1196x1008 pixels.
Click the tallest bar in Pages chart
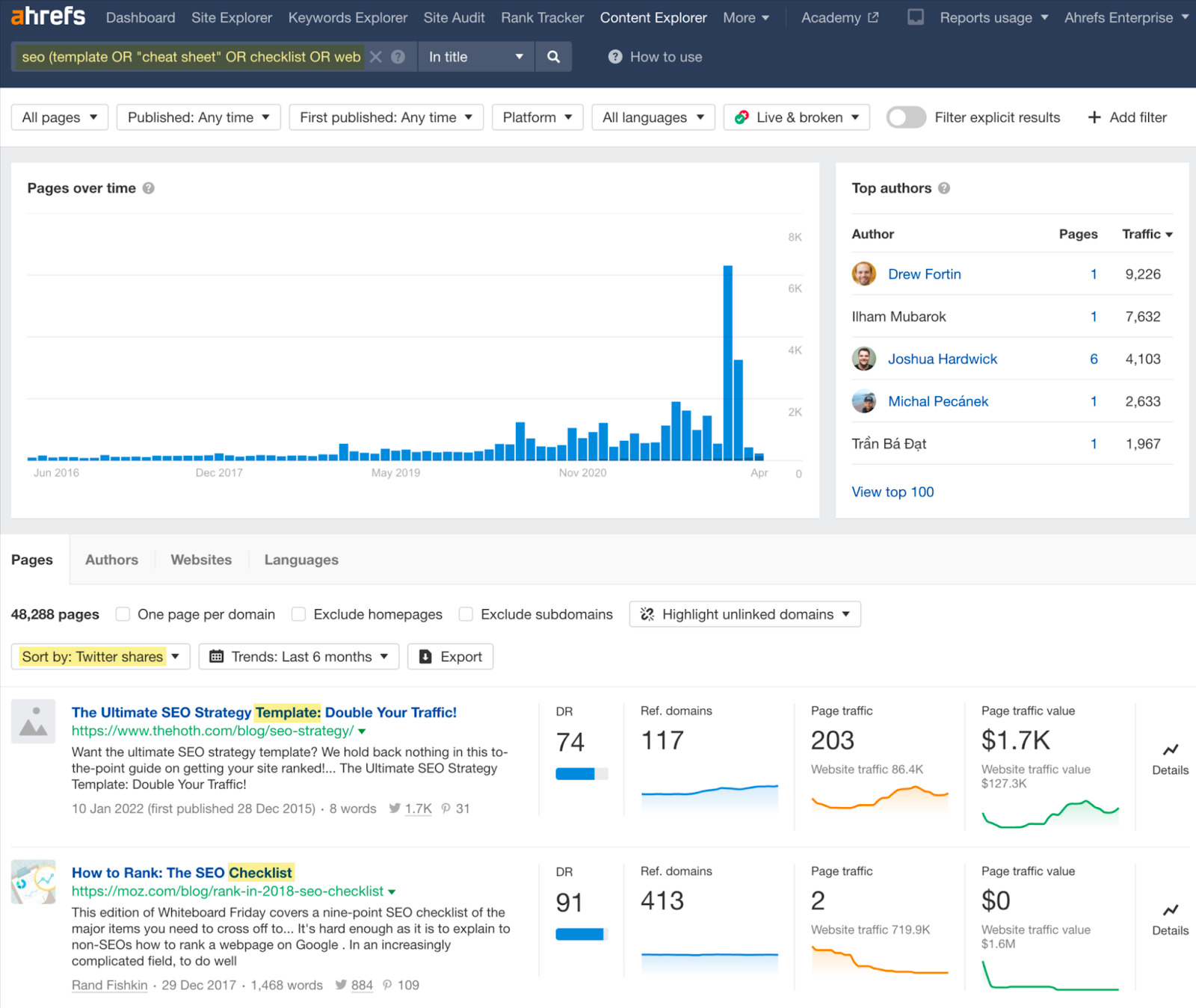[x=727, y=362]
